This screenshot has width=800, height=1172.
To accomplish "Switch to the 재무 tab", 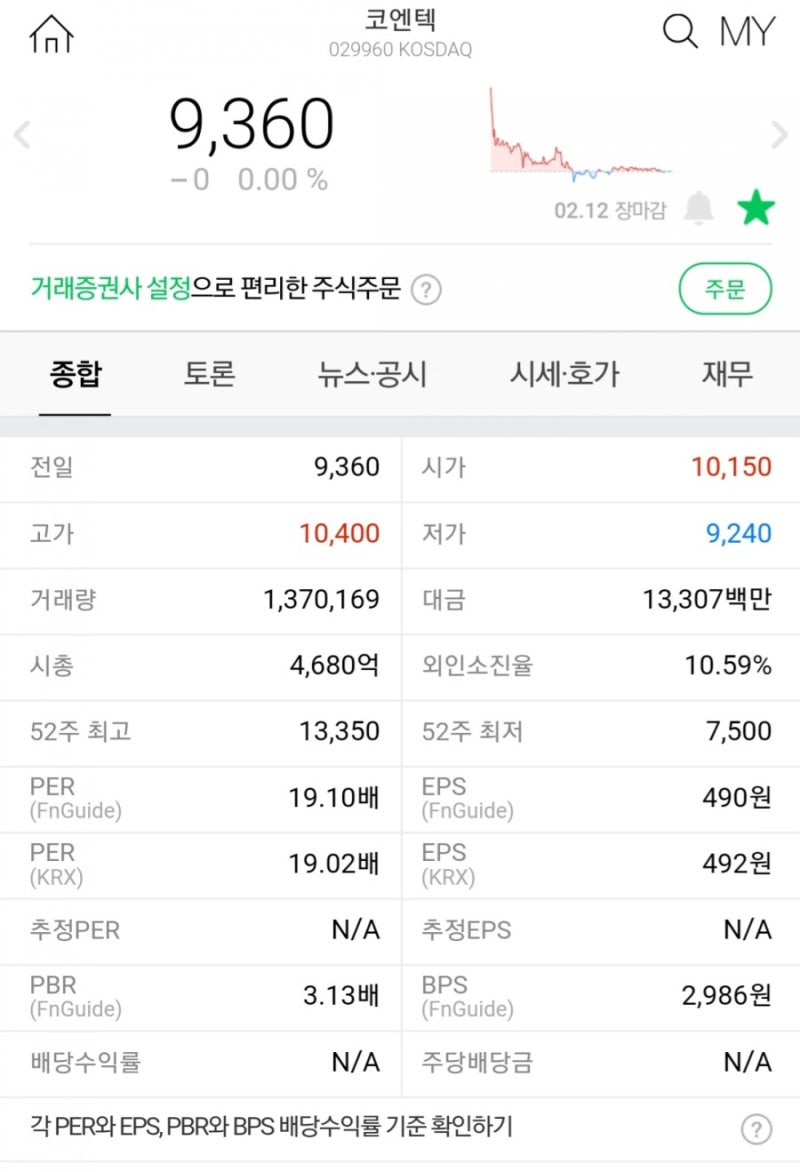I will (726, 373).
